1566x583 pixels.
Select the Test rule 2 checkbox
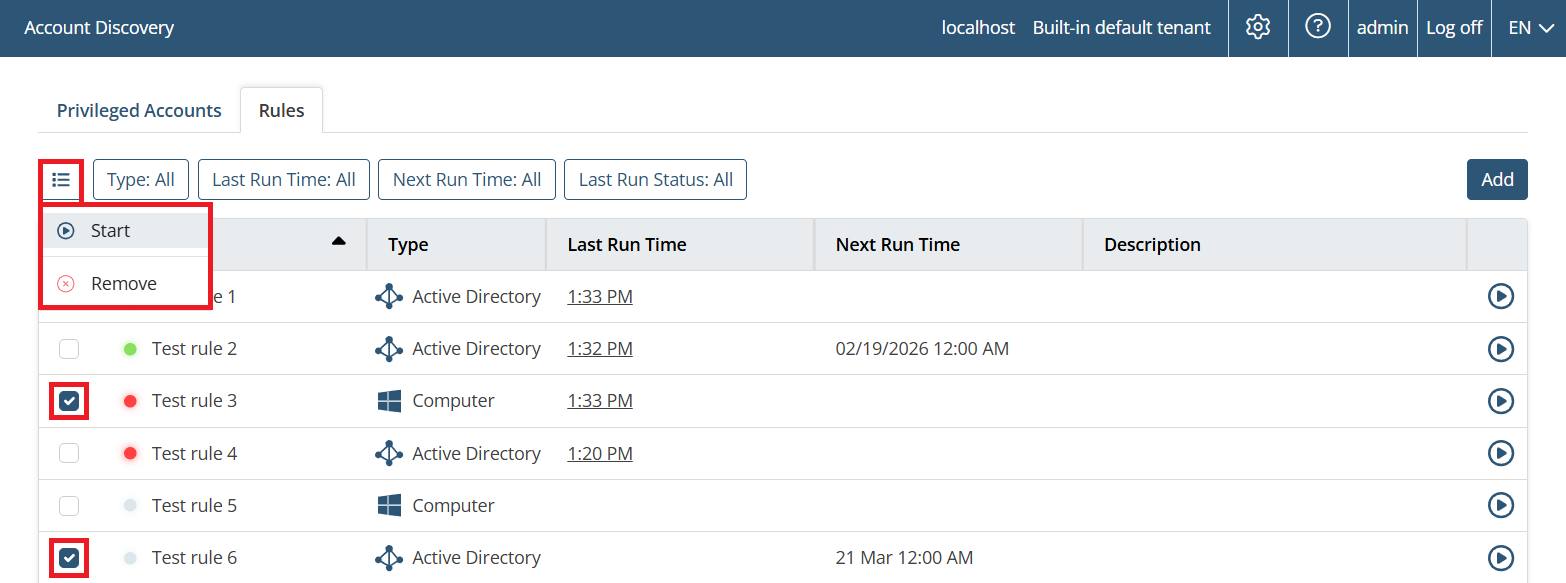[x=69, y=349]
